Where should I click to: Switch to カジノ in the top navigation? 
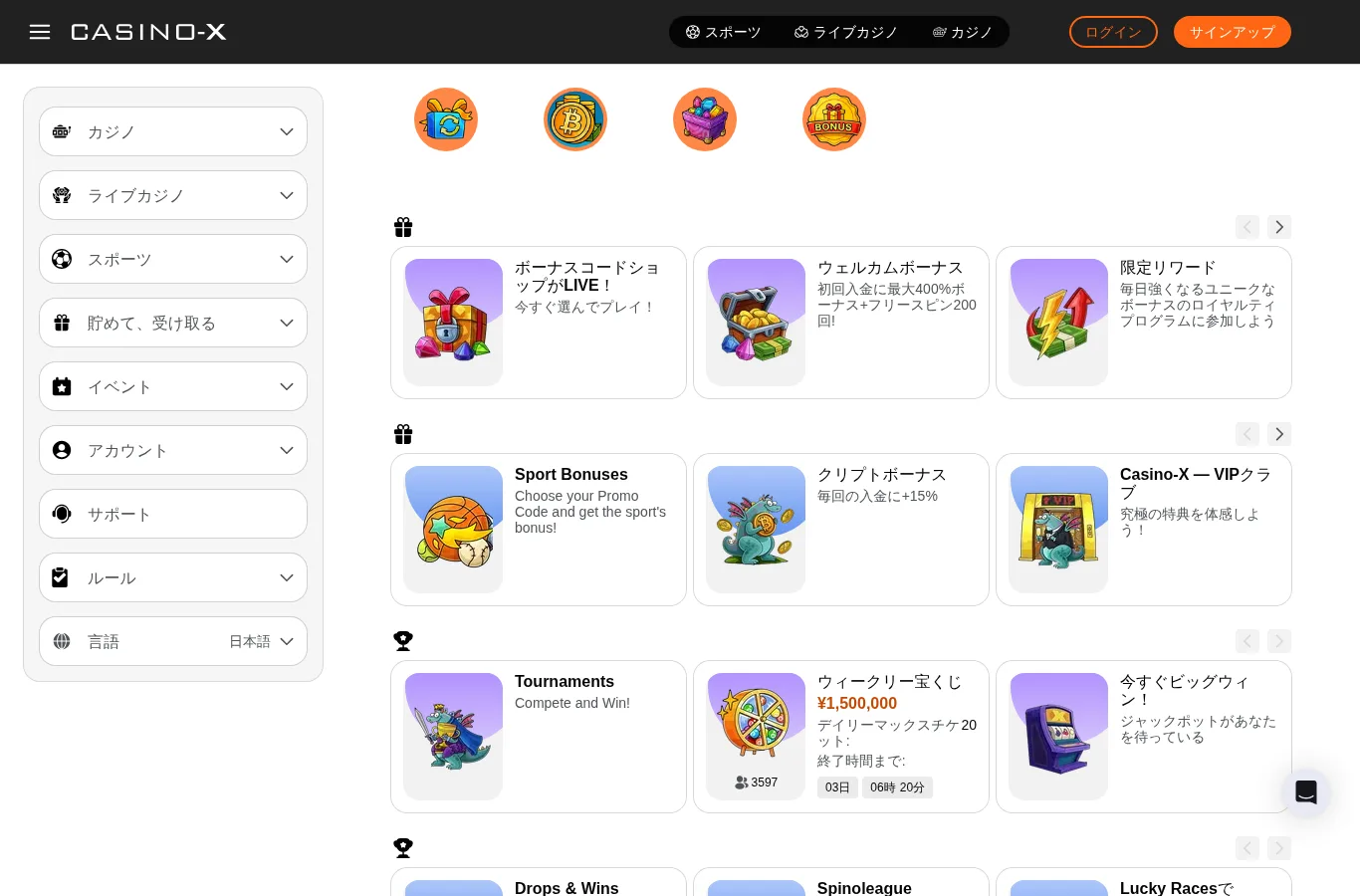click(963, 32)
